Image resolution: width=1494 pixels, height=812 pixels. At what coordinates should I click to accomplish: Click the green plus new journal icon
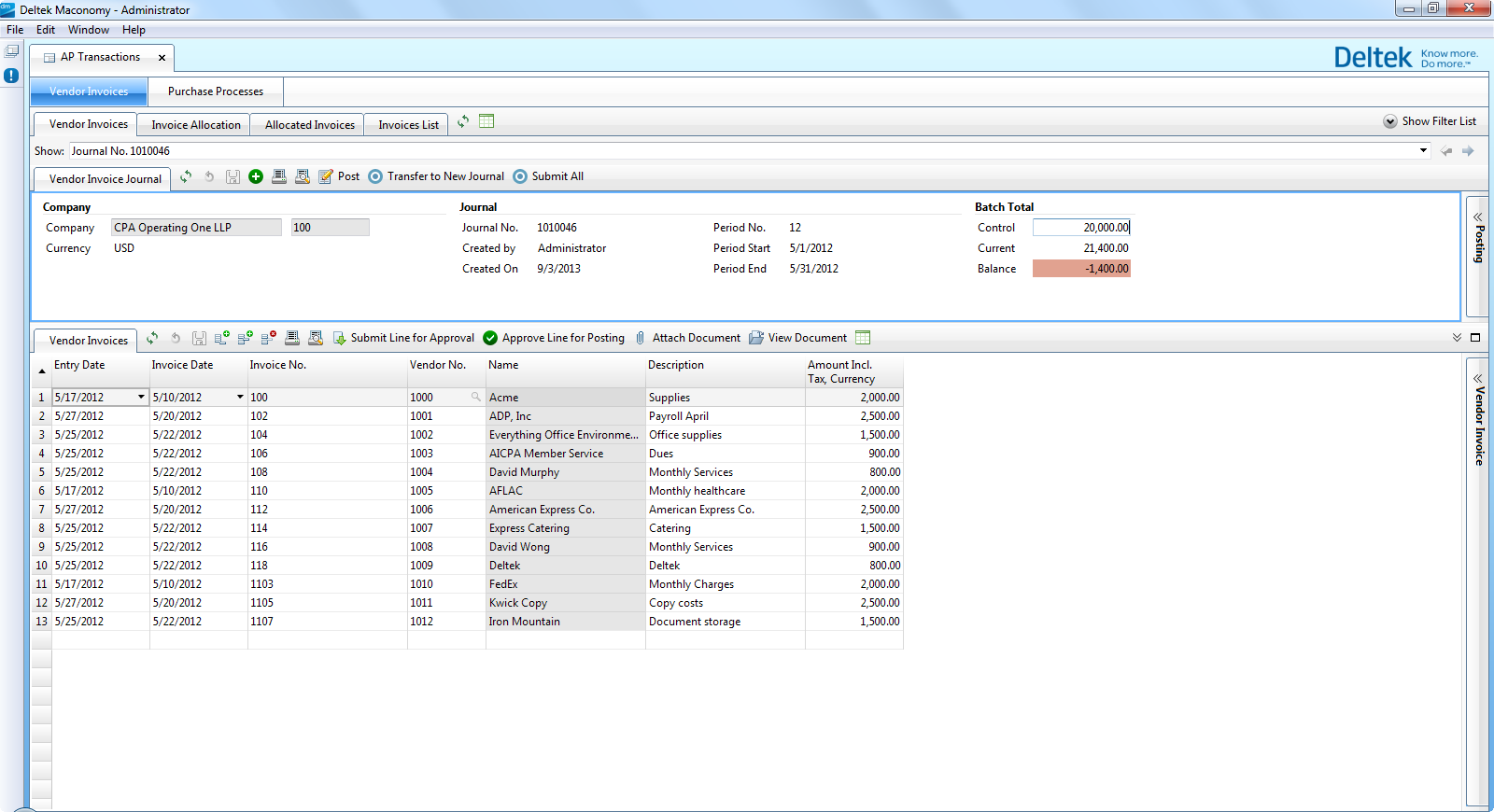256,176
